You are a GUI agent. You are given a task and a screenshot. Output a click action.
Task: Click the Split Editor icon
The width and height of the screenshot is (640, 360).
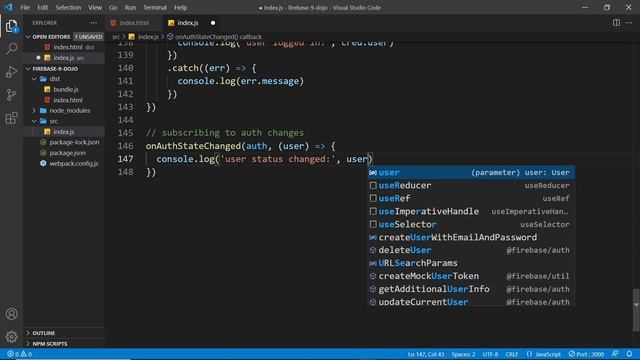pyautogui.click(x=616, y=23)
